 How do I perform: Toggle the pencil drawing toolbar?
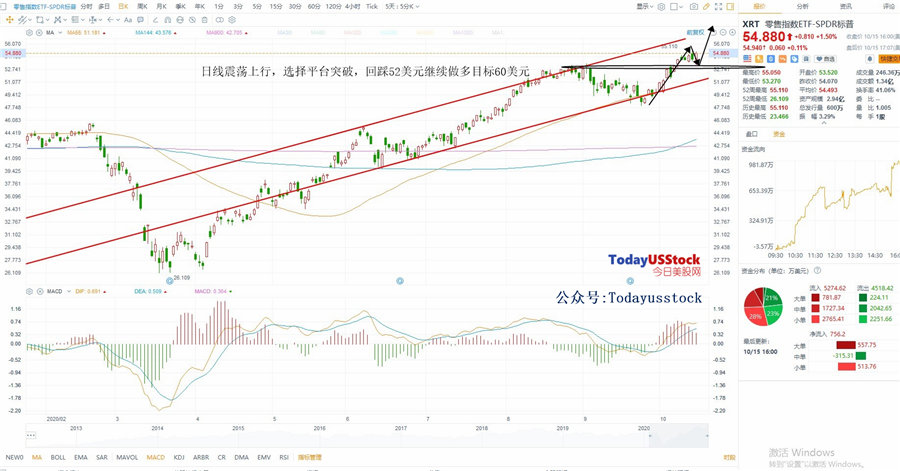tap(706, 7)
